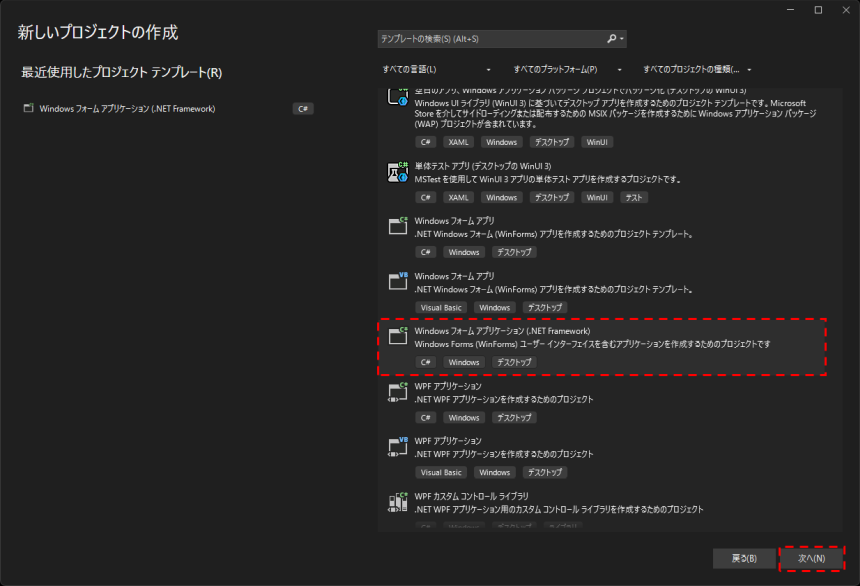Click the recent template icon in left panel
The image size is (860, 586).
pos(28,108)
